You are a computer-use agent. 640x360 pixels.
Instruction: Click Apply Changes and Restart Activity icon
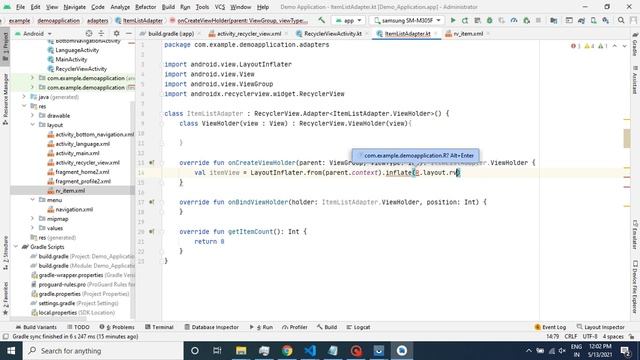click(x=465, y=20)
